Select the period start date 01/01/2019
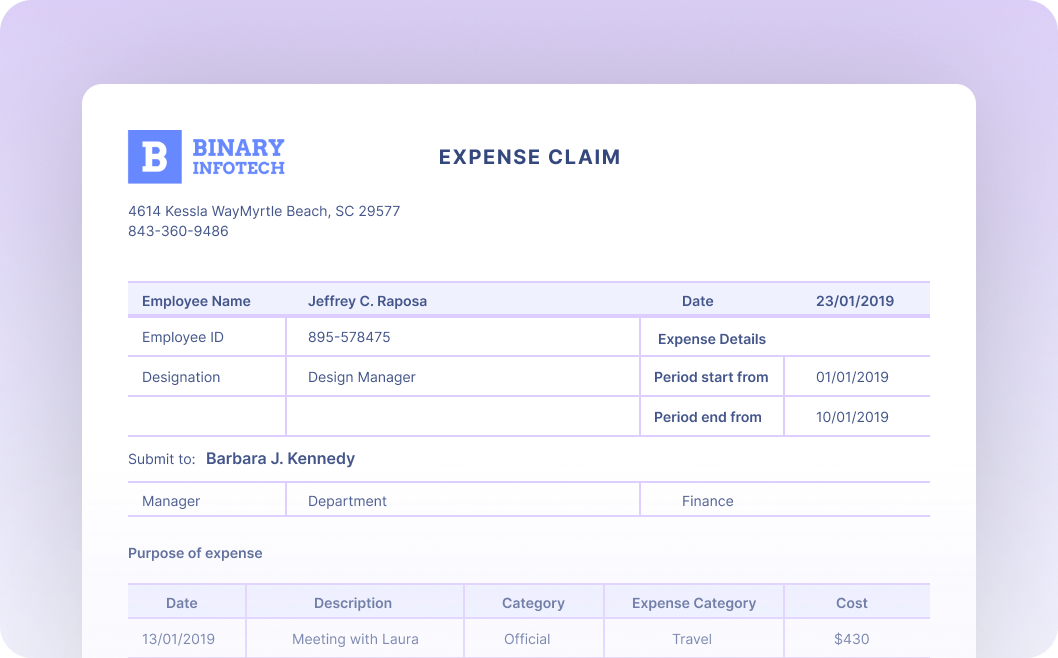Screen dimensions: 1058x658 [x=852, y=377]
